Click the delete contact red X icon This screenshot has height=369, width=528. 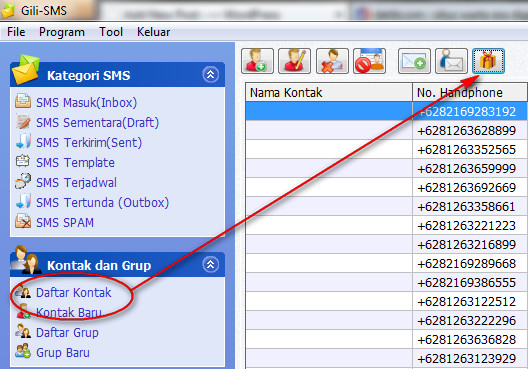332,61
